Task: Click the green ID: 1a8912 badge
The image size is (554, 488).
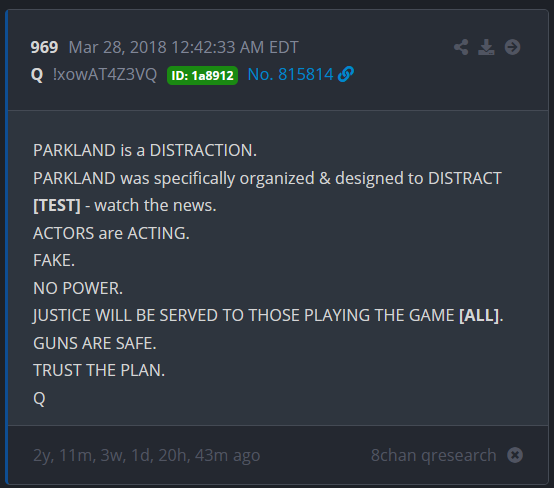Action: 202,75
